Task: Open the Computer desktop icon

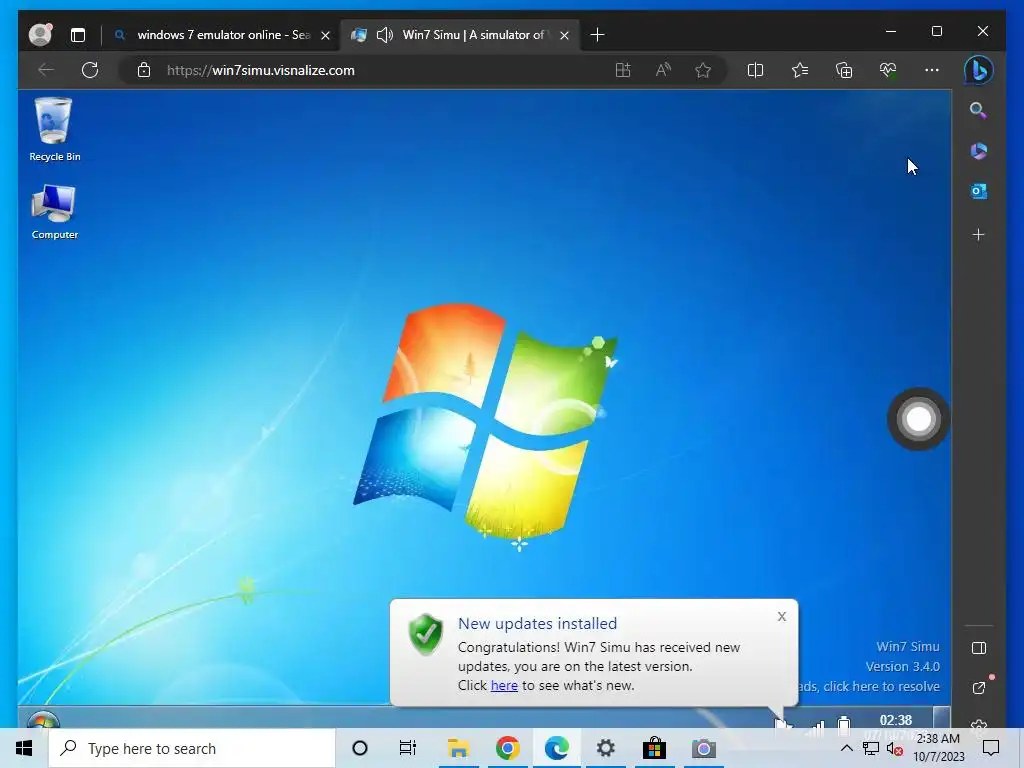Action: (54, 212)
